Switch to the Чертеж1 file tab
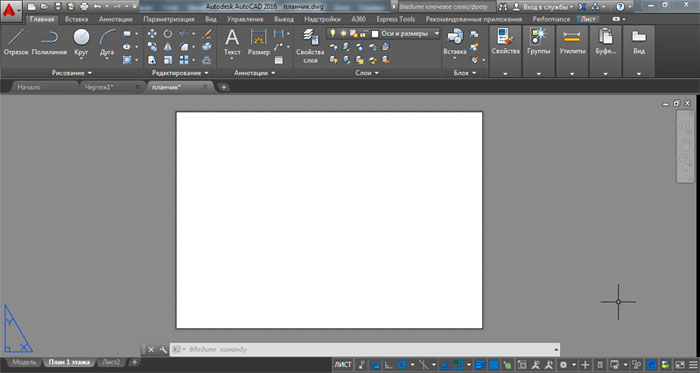Viewport: 700px width, 373px height. 100,87
